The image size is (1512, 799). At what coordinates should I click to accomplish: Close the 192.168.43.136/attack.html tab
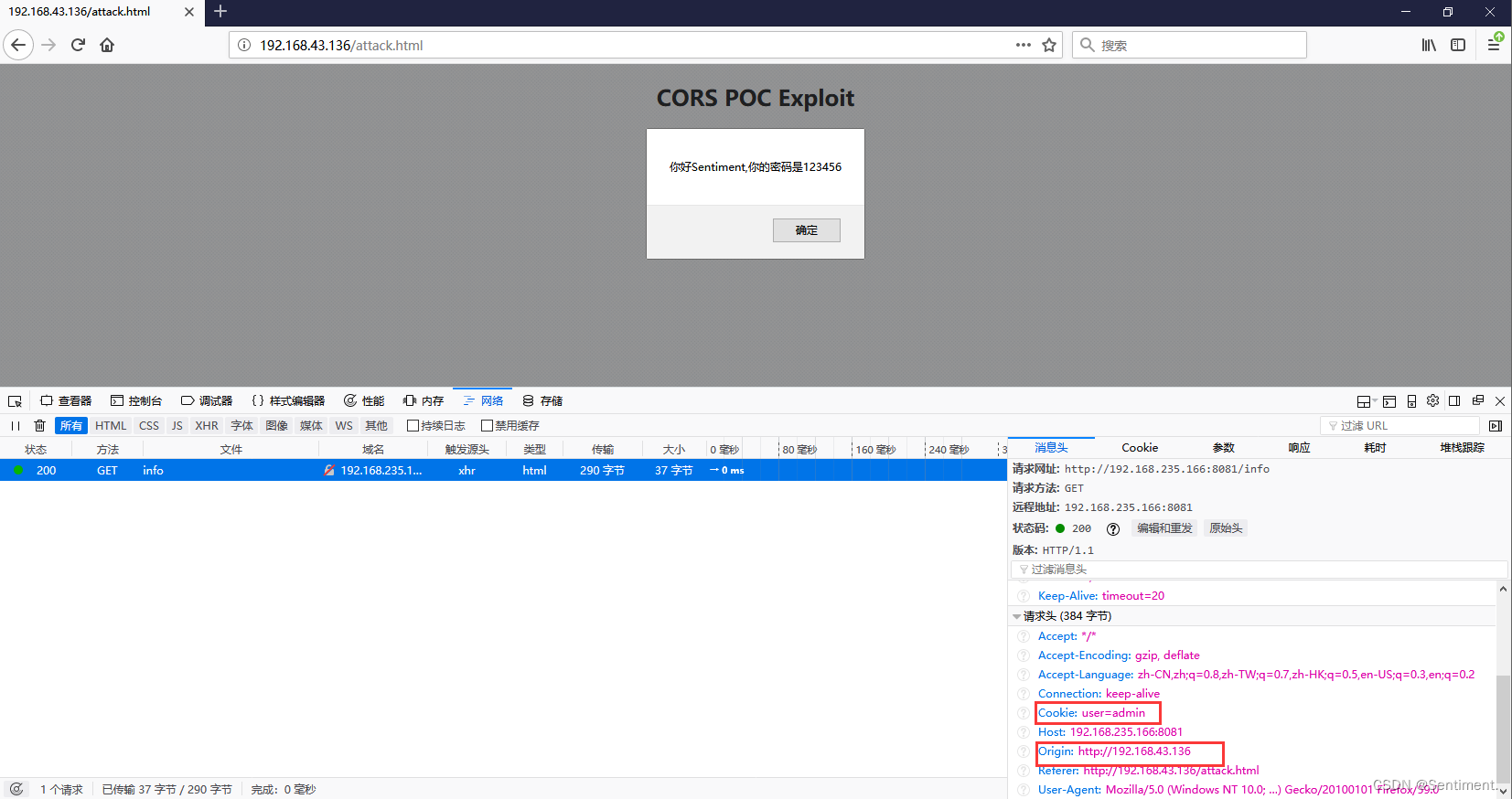pyautogui.click(x=188, y=12)
